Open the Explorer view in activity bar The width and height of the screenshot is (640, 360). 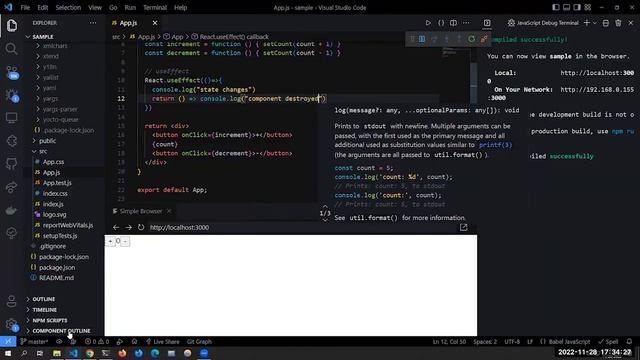[x=11, y=25]
